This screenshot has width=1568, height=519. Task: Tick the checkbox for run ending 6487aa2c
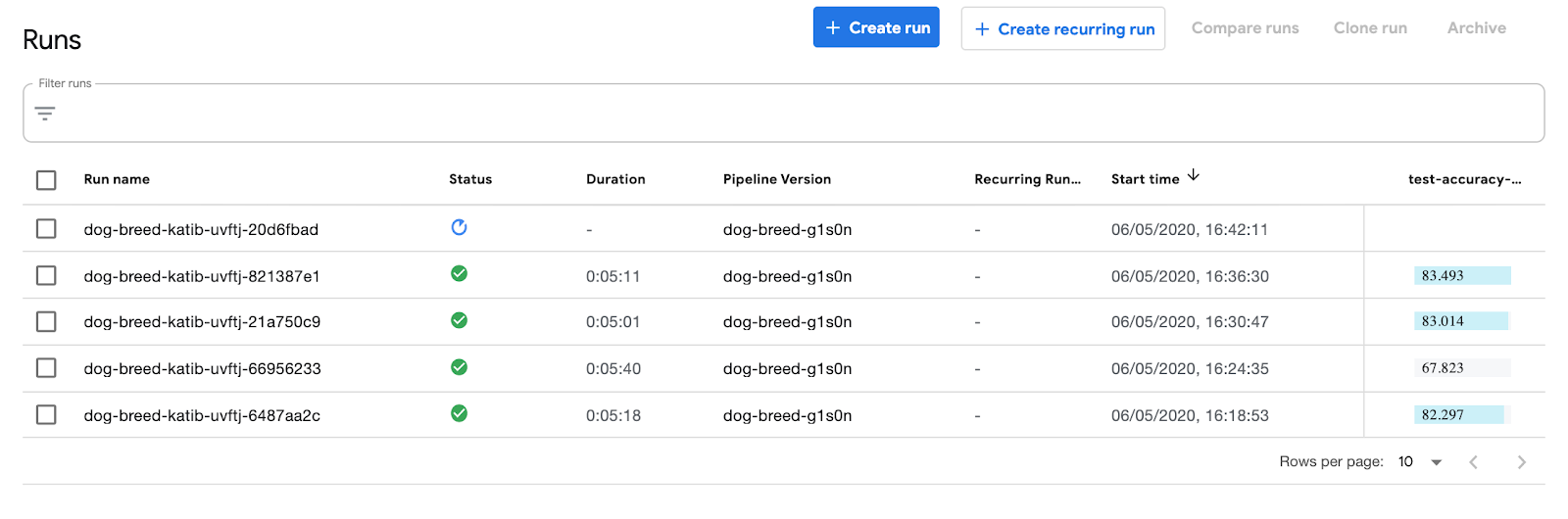tap(46, 415)
